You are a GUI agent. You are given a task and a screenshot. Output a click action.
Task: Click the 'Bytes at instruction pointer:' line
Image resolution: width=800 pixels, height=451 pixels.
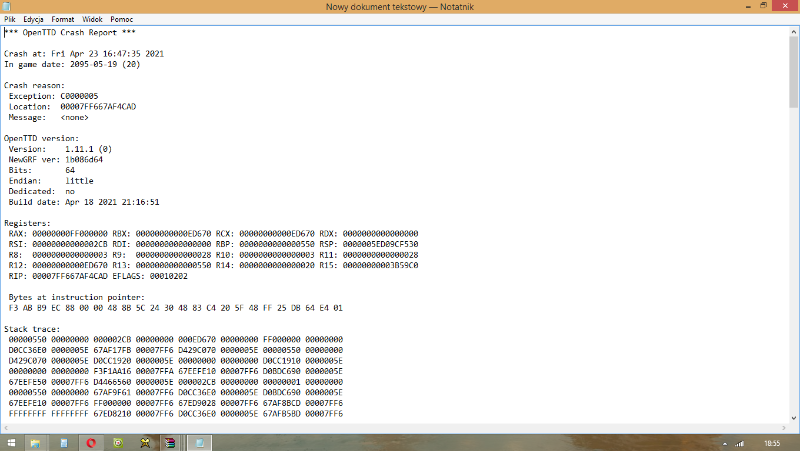click(x=77, y=297)
